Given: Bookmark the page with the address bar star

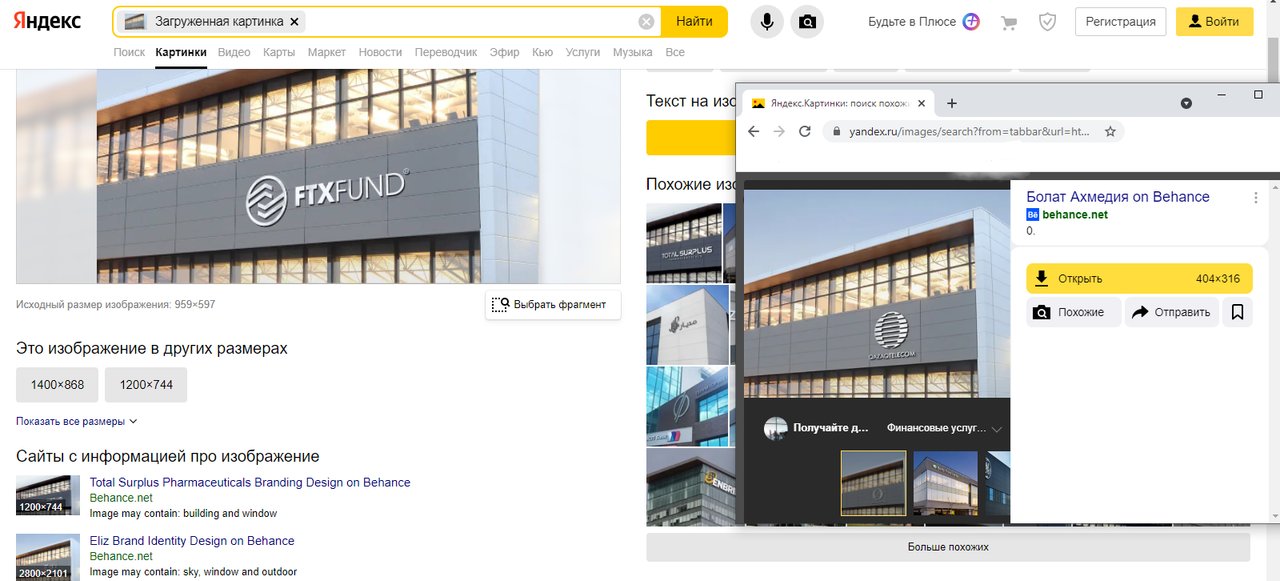Looking at the screenshot, I should (1110, 131).
